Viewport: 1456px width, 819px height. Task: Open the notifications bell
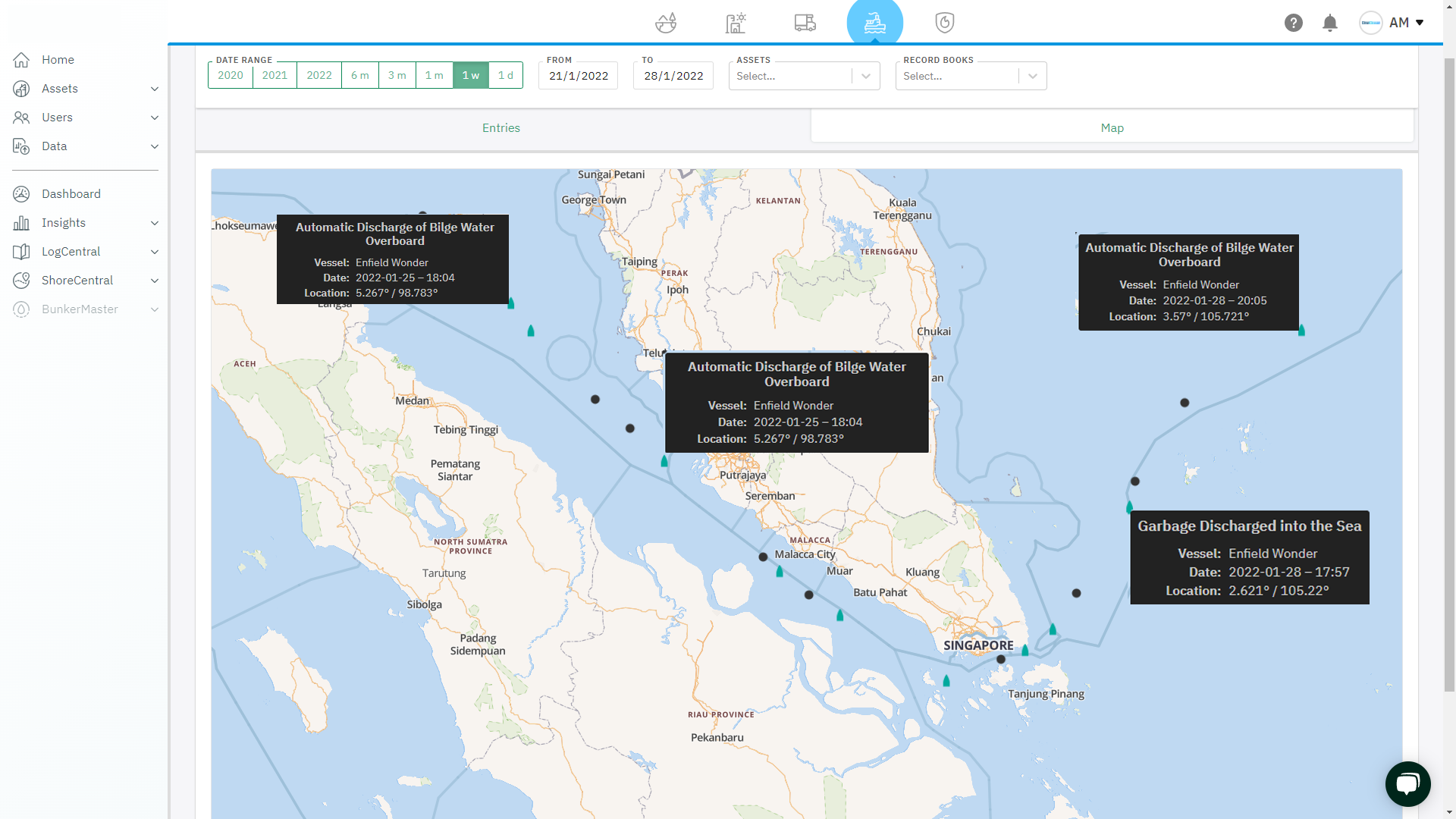tap(1330, 23)
